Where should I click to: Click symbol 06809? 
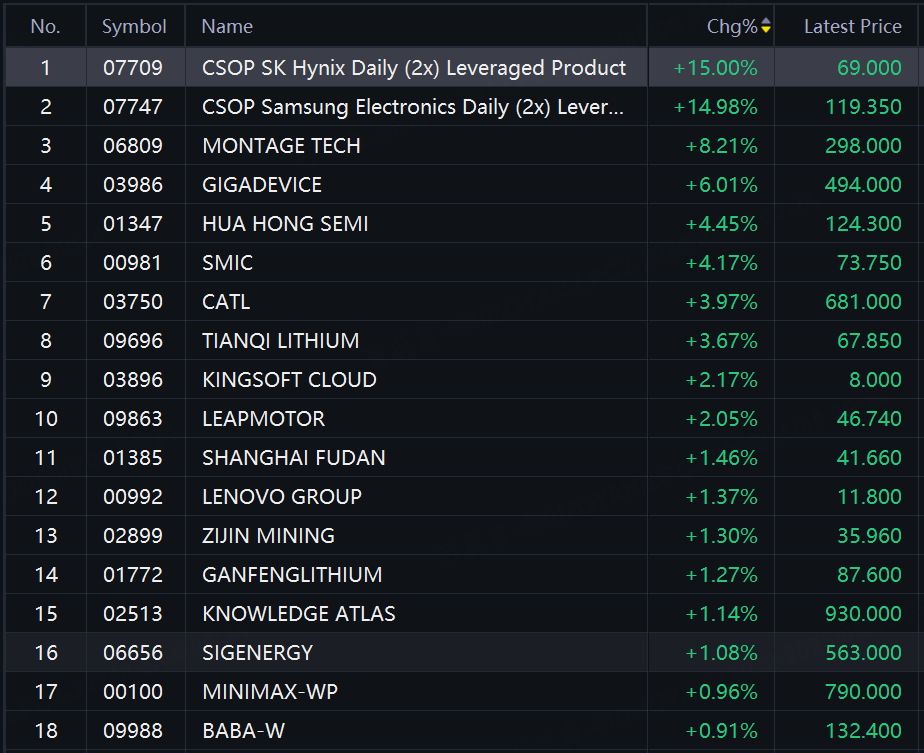133,146
